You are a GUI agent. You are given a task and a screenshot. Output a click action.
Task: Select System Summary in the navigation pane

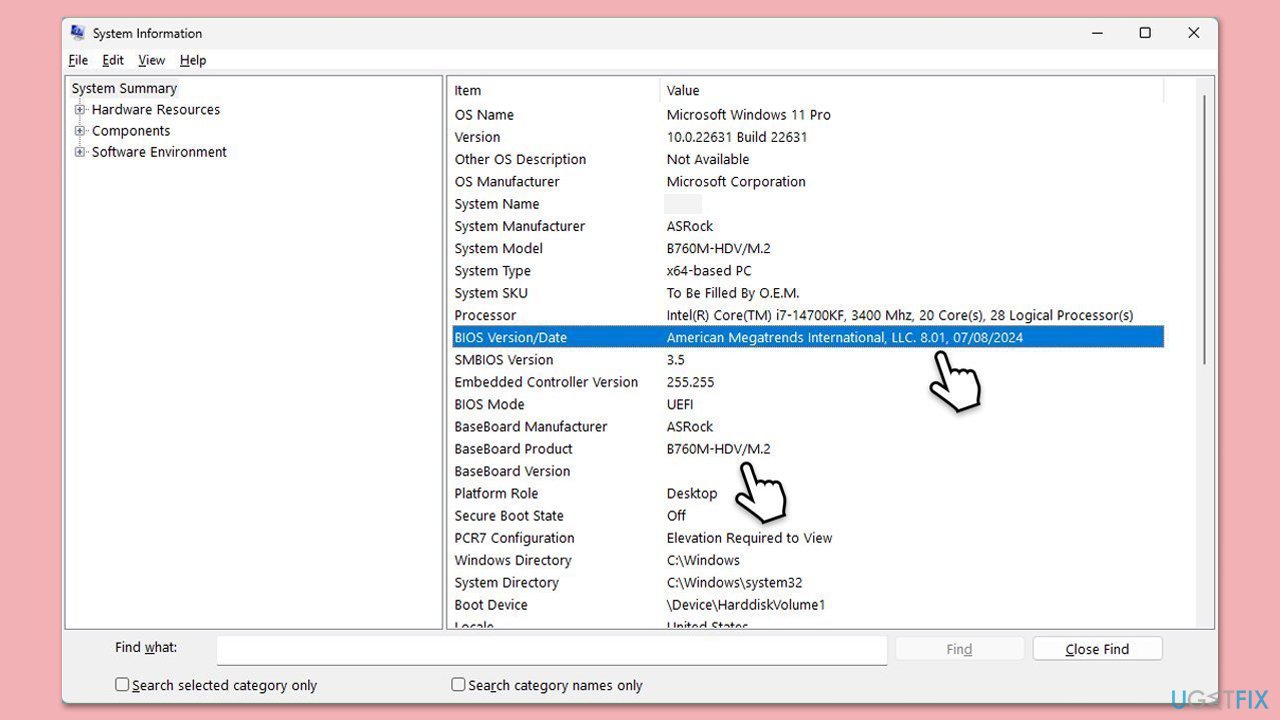tap(124, 88)
